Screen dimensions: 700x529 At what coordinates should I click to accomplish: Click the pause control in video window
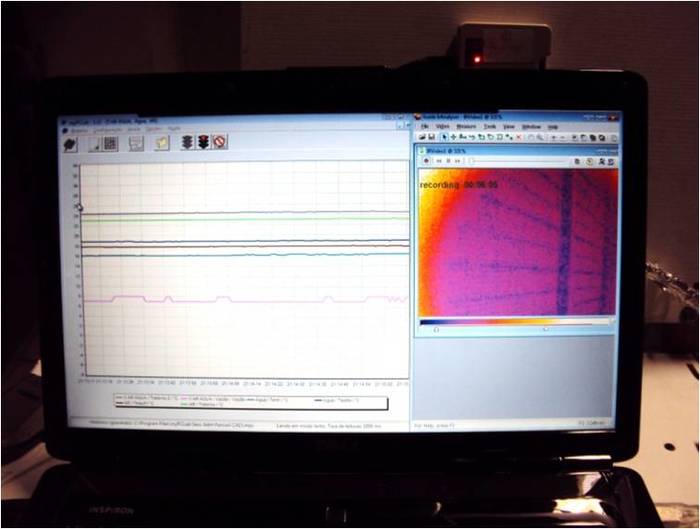[x=448, y=161]
